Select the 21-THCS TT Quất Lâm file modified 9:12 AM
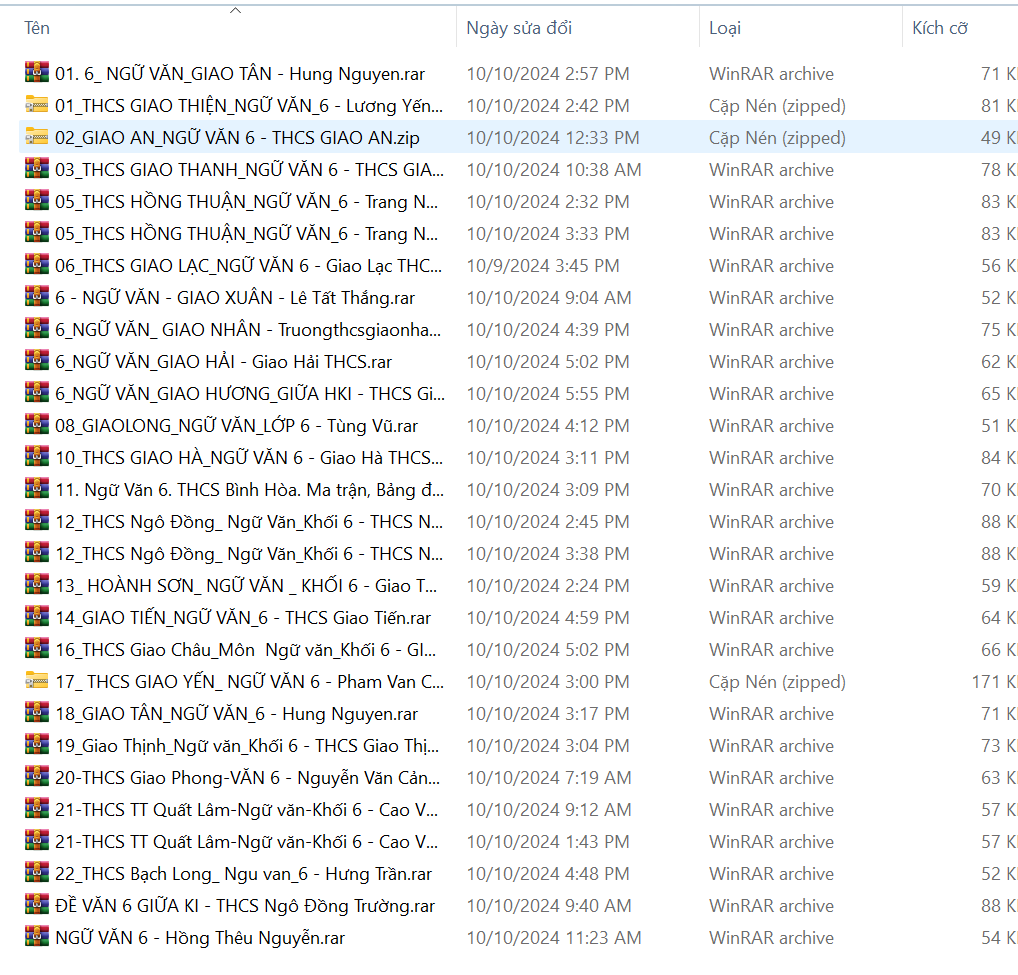 click(x=247, y=810)
